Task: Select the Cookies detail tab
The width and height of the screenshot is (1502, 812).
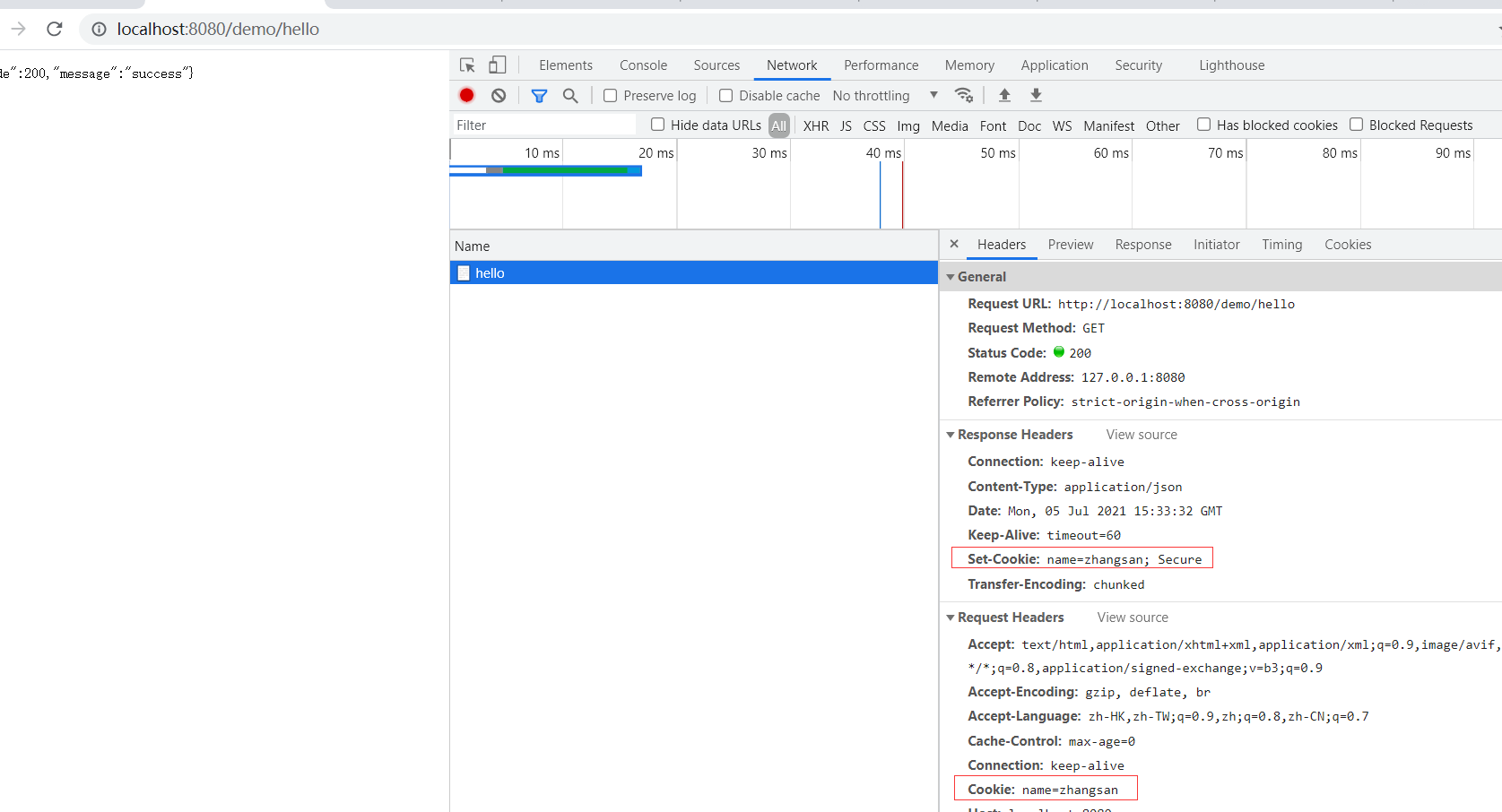Action: pos(1348,245)
